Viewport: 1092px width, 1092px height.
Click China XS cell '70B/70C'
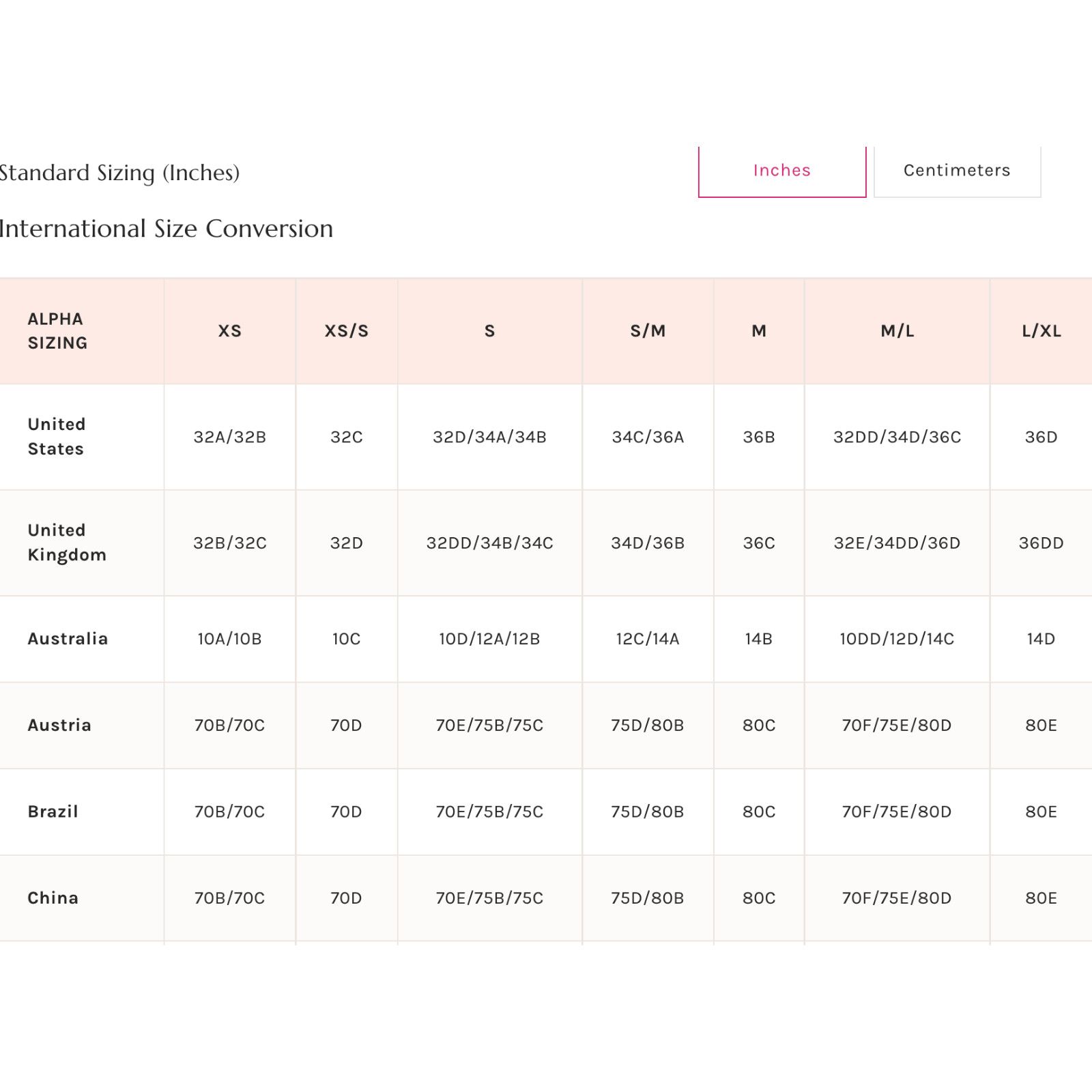pos(230,898)
